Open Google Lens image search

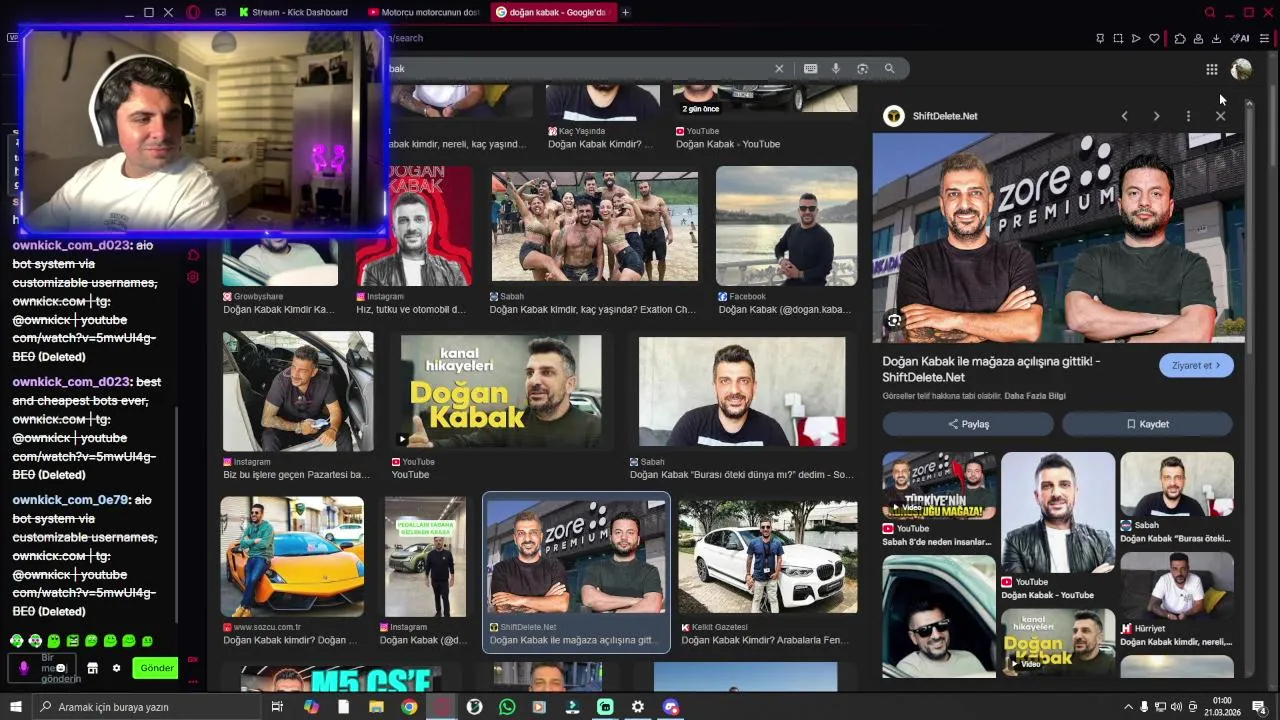pyautogui.click(x=862, y=69)
